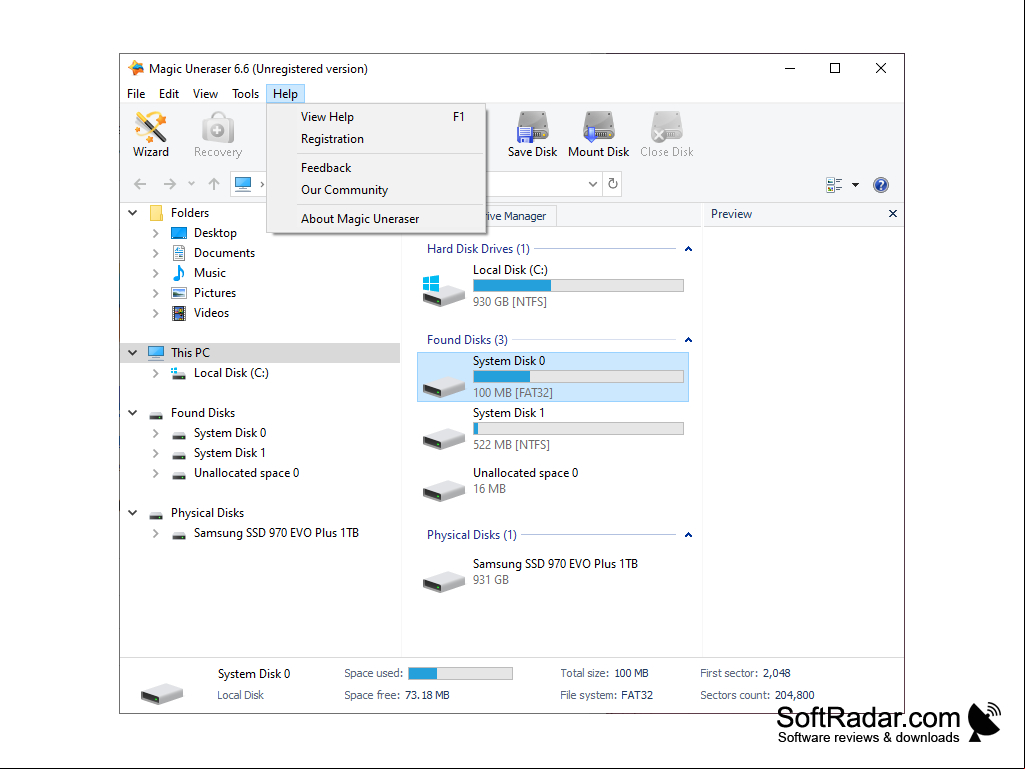Click the 'Physical Disks (1)' section header text
Viewport: 1025px width, 769px height.
click(x=472, y=535)
